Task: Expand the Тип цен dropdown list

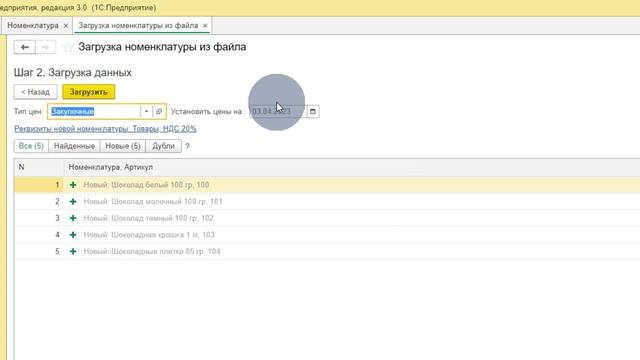Action: pyautogui.click(x=146, y=111)
